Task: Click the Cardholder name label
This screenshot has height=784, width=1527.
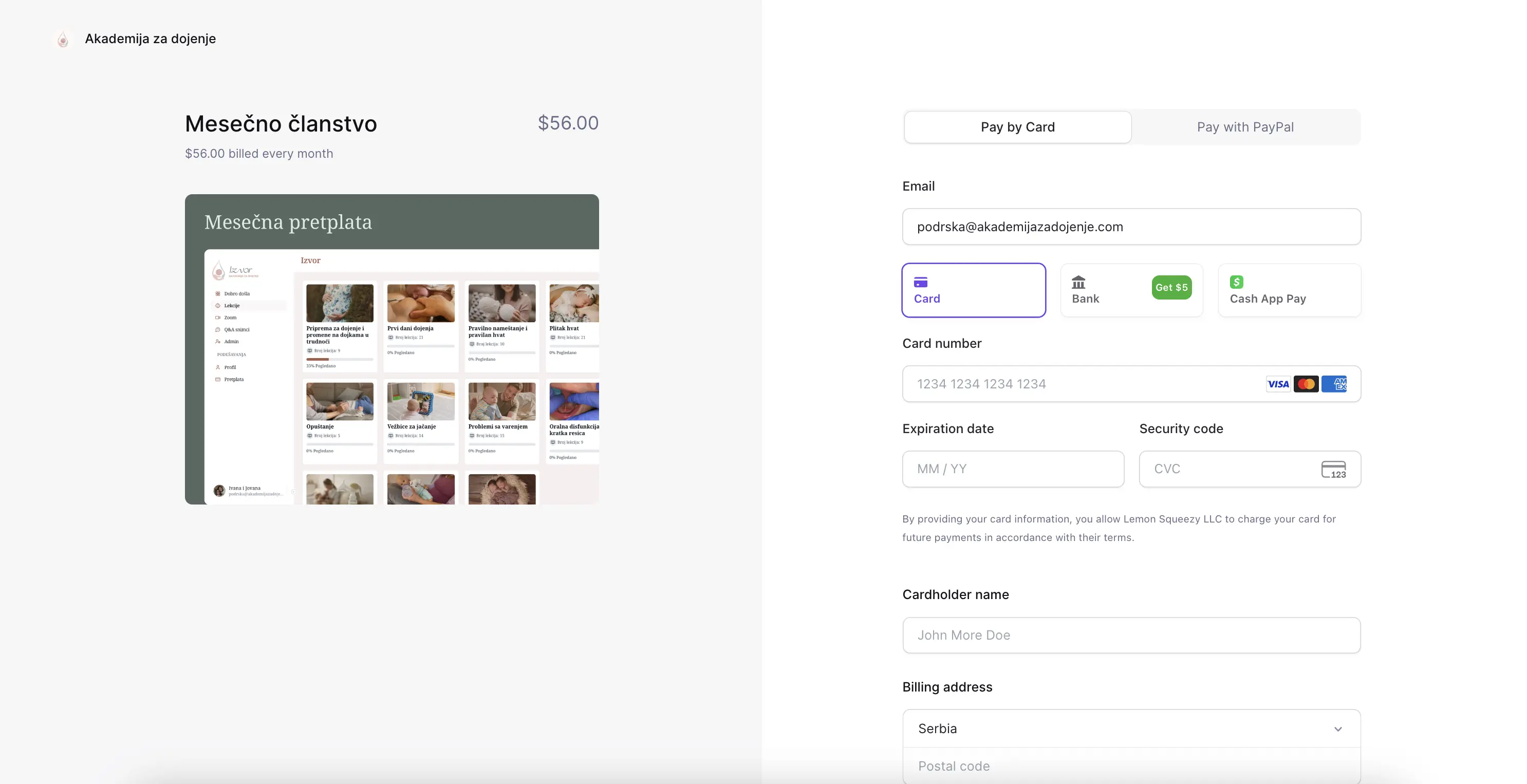Action: (956, 594)
